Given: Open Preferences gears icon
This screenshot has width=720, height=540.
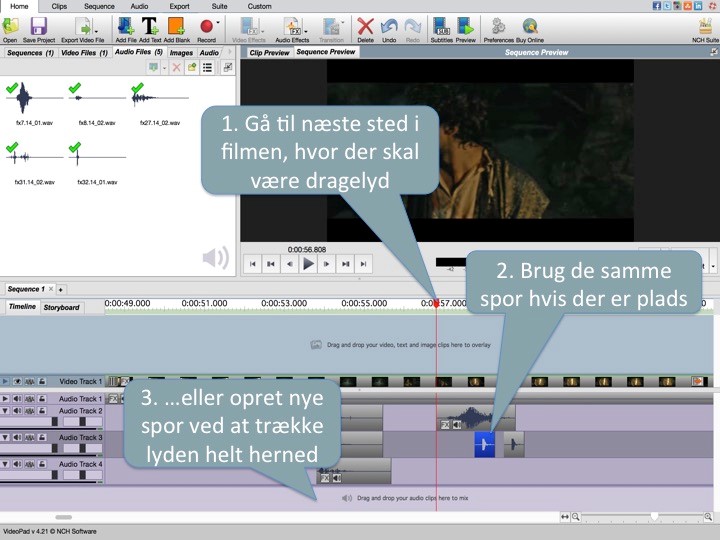Looking at the screenshot, I should click(x=498, y=27).
